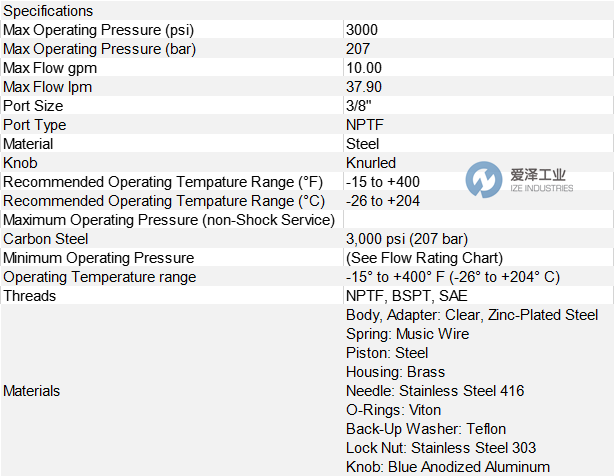
Task: Click the Specifications header row
Action: click(48, 11)
